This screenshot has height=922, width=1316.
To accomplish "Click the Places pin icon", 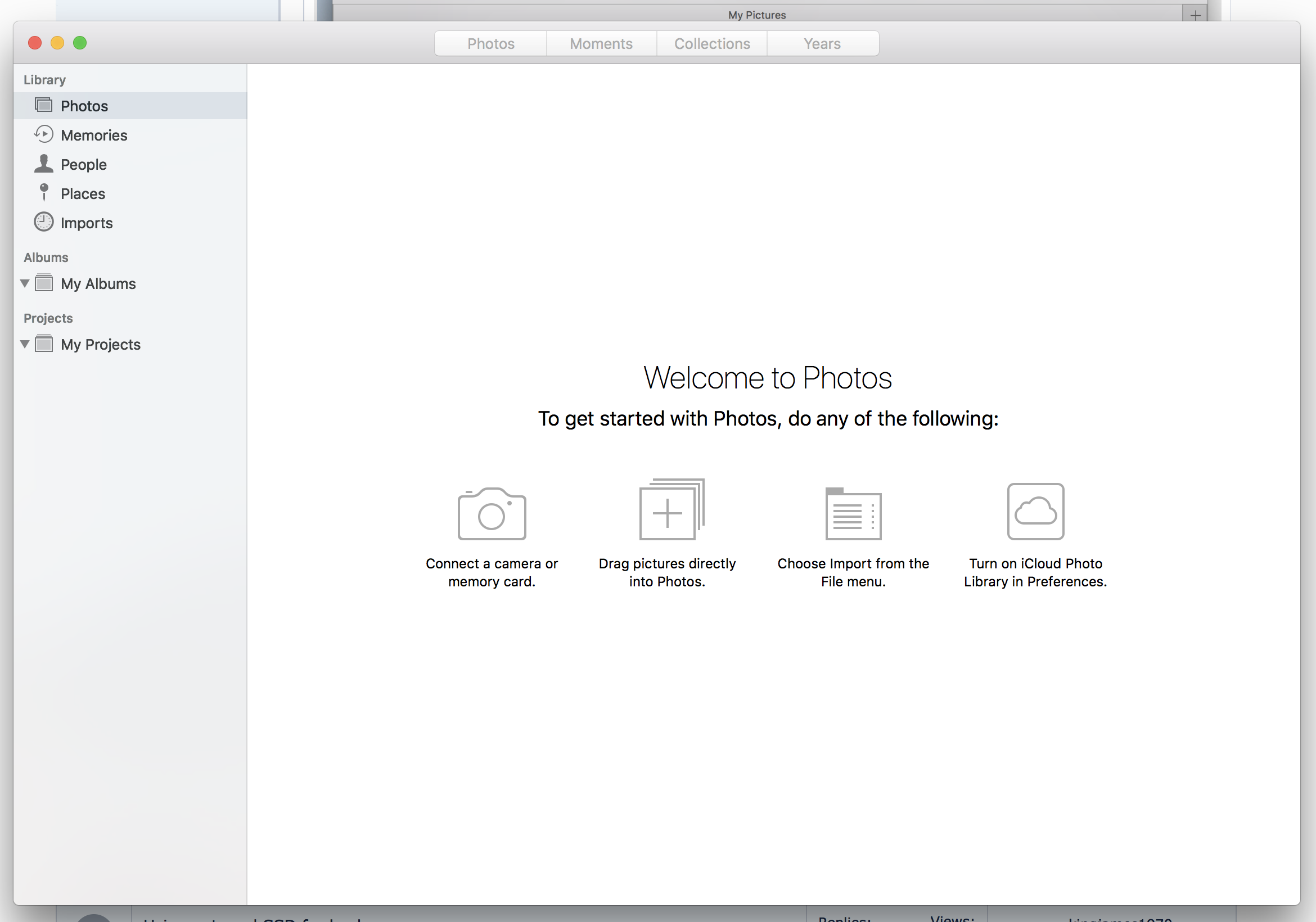I will coord(43,192).
